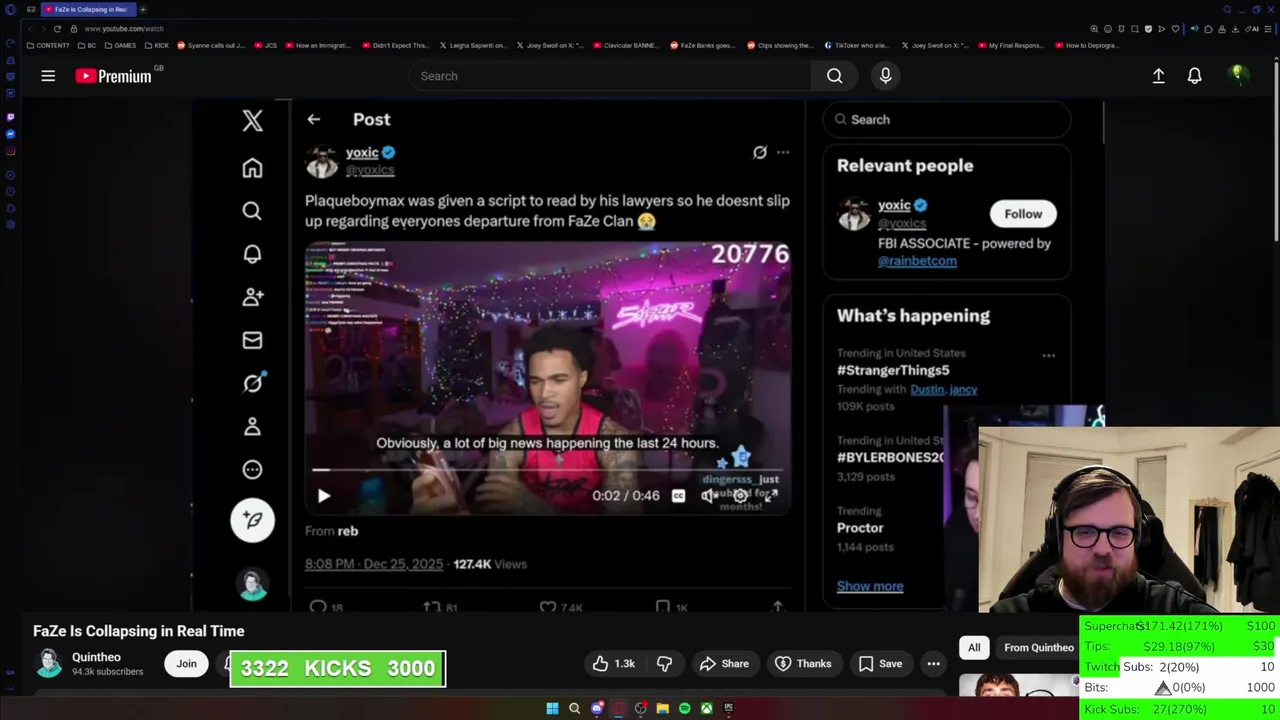The image size is (1280, 720).
Task: Click the YouTube search magnifier button
Action: pos(834,76)
